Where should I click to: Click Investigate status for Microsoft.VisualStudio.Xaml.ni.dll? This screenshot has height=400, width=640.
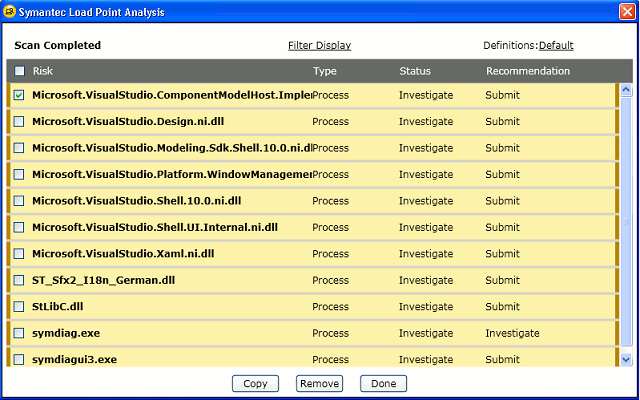[x=426, y=254]
